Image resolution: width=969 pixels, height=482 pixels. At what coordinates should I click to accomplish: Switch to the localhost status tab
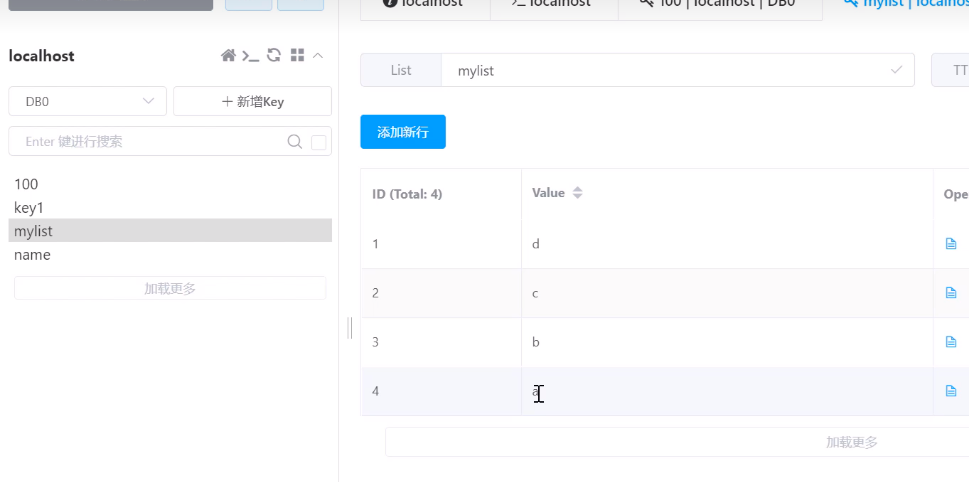[x=425, y=5]
